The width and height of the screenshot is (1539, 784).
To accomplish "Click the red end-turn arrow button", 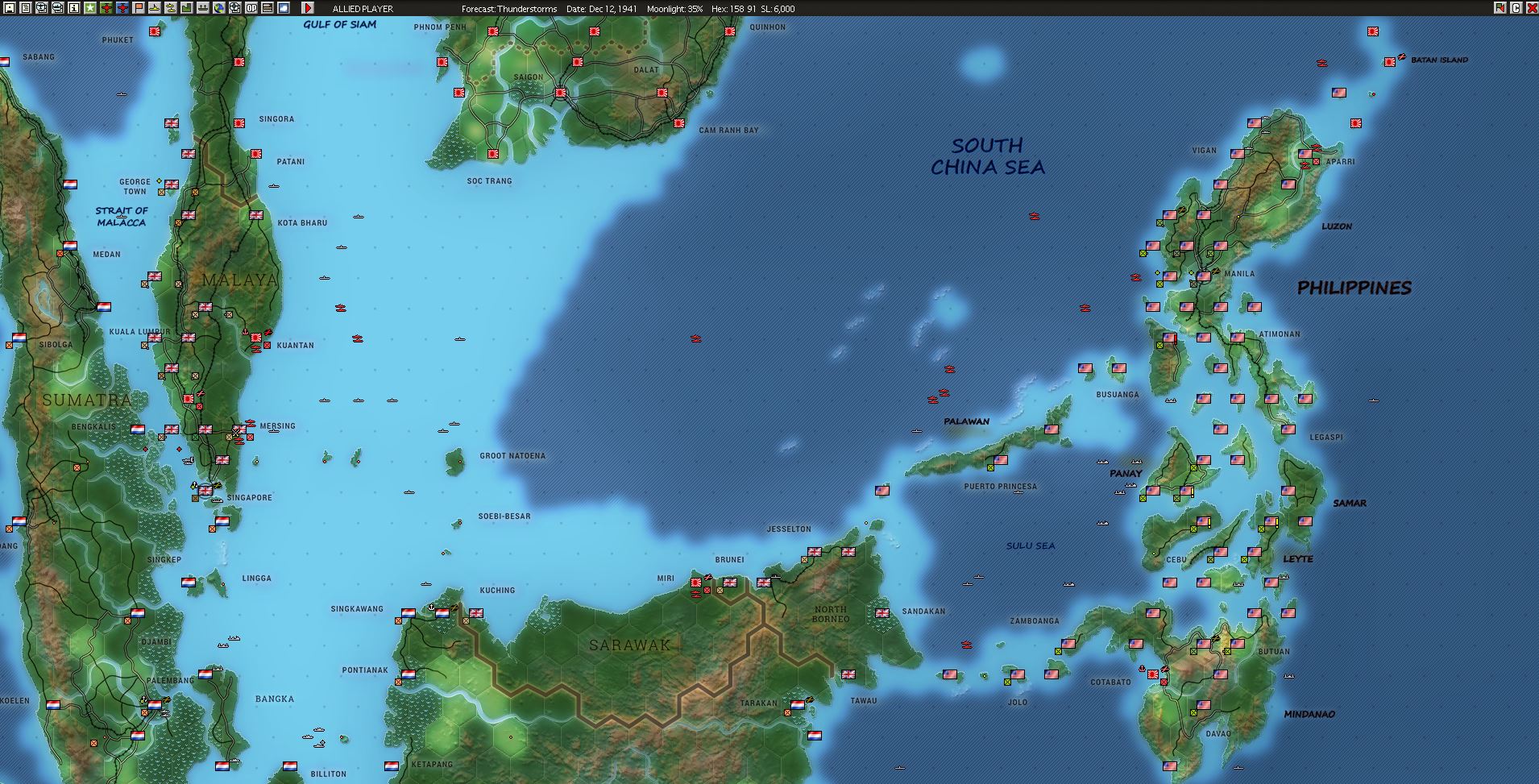I will pos(308,8).
